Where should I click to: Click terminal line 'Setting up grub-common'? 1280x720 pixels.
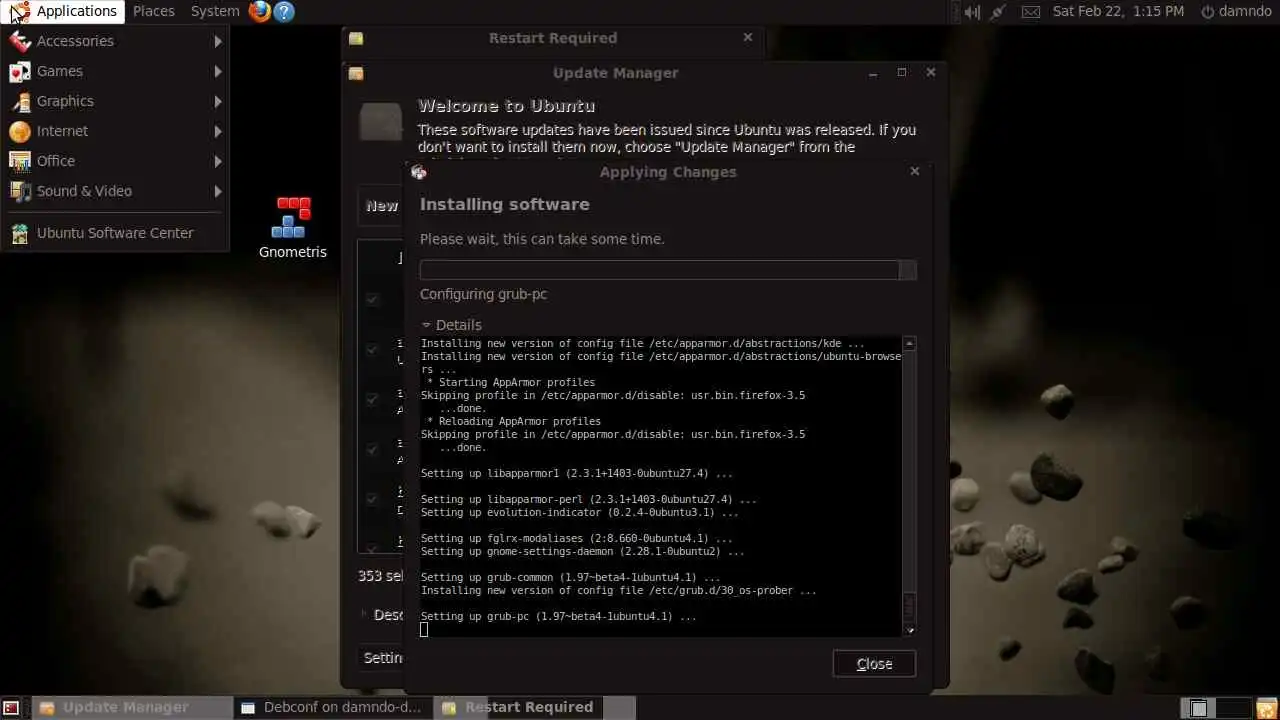[570, 577]
